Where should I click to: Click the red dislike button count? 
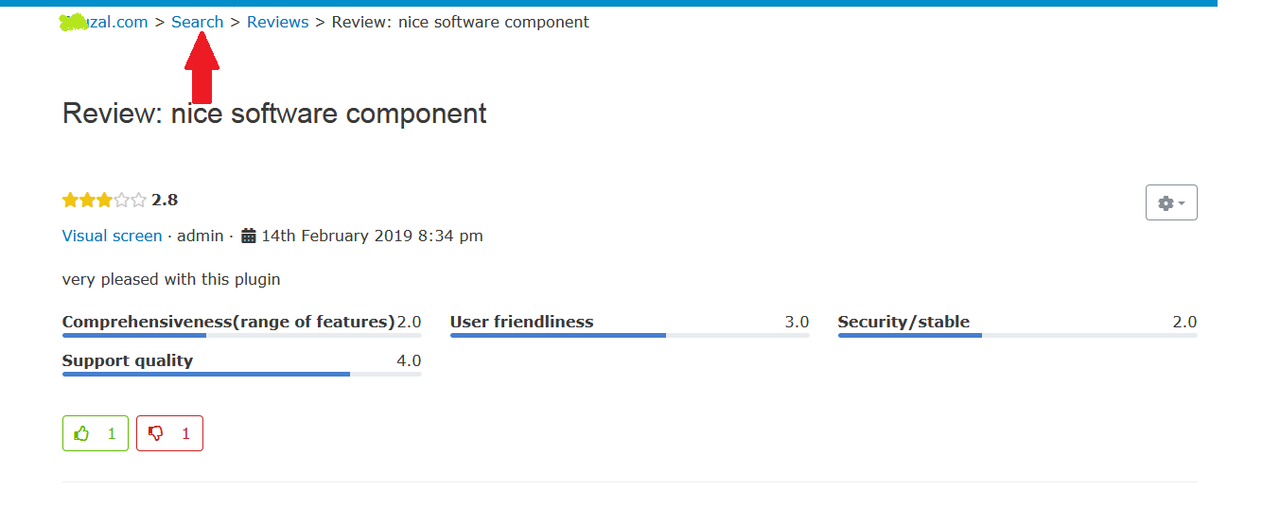186,434
